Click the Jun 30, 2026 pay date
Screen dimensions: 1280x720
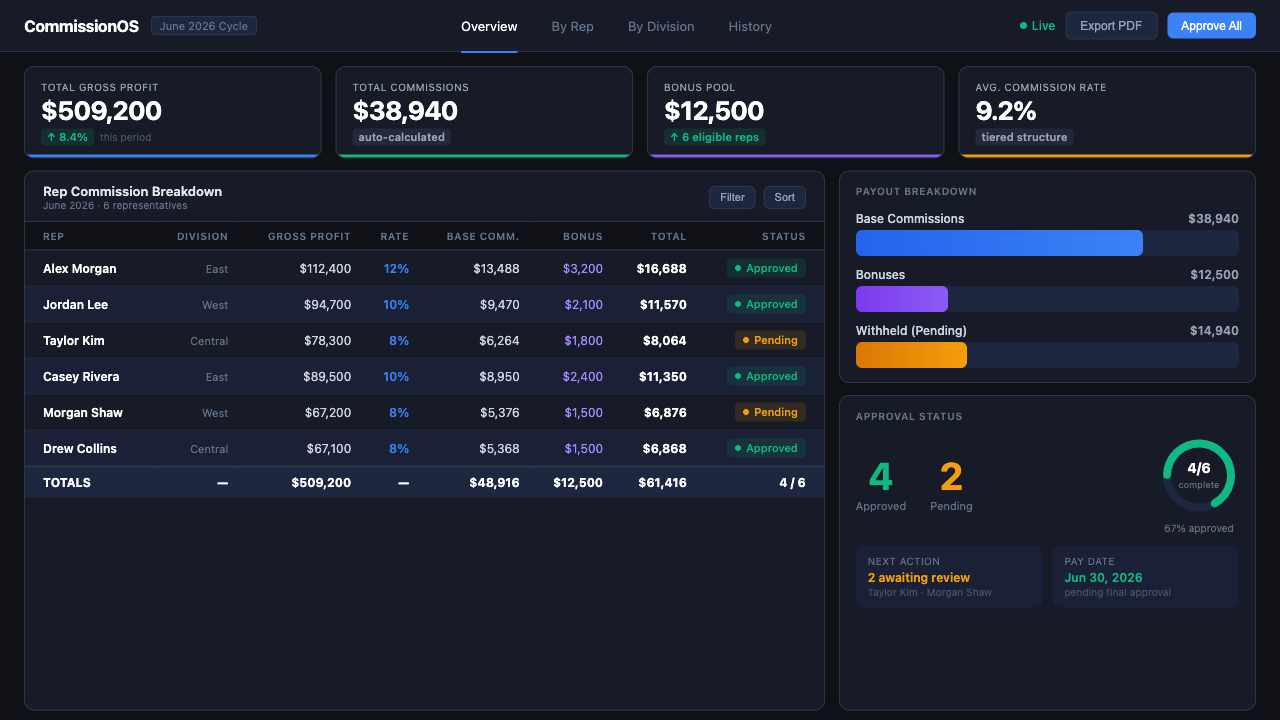point(1103,577)
